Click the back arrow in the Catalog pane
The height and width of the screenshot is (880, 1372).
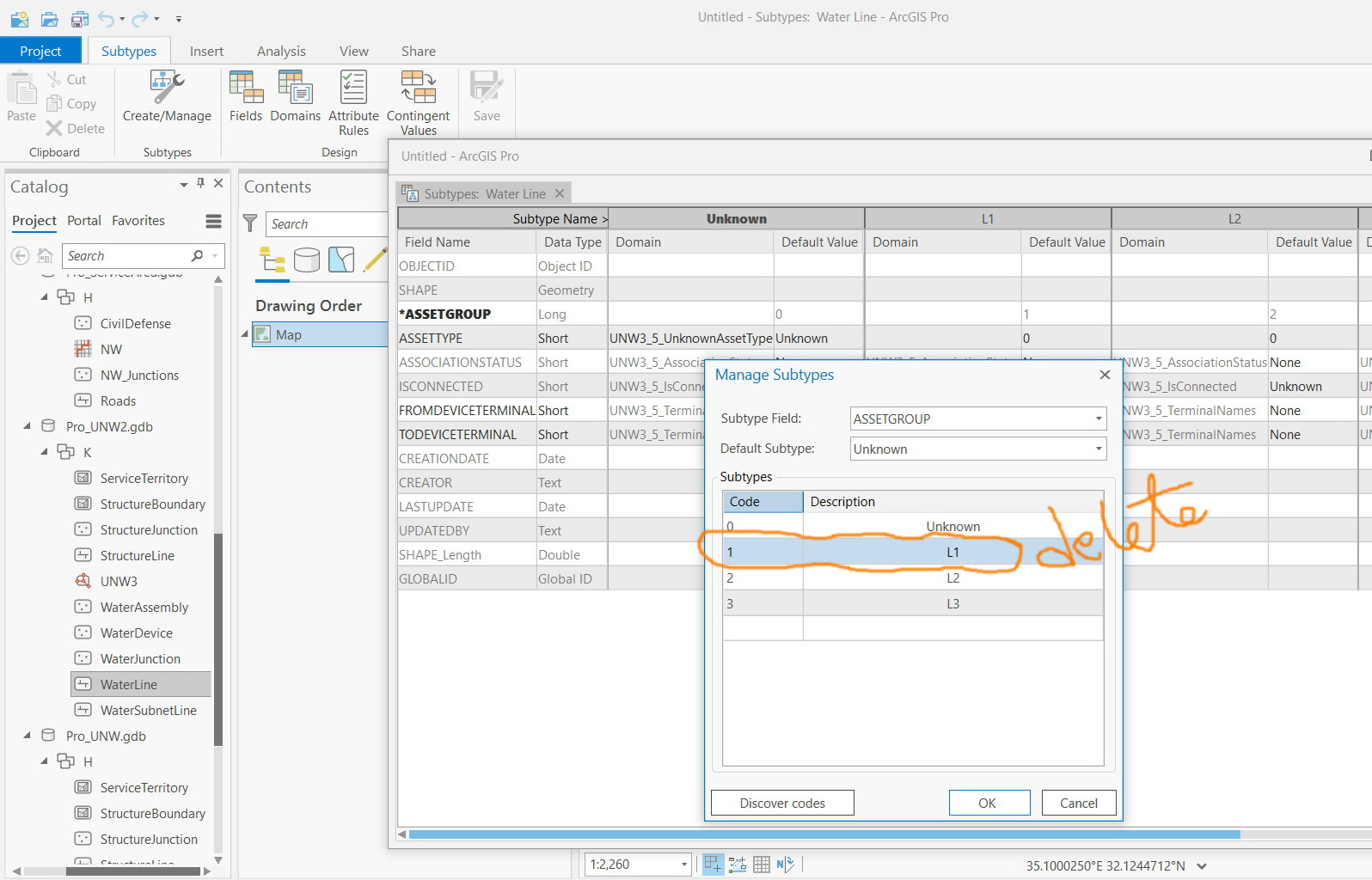point(21,255)
